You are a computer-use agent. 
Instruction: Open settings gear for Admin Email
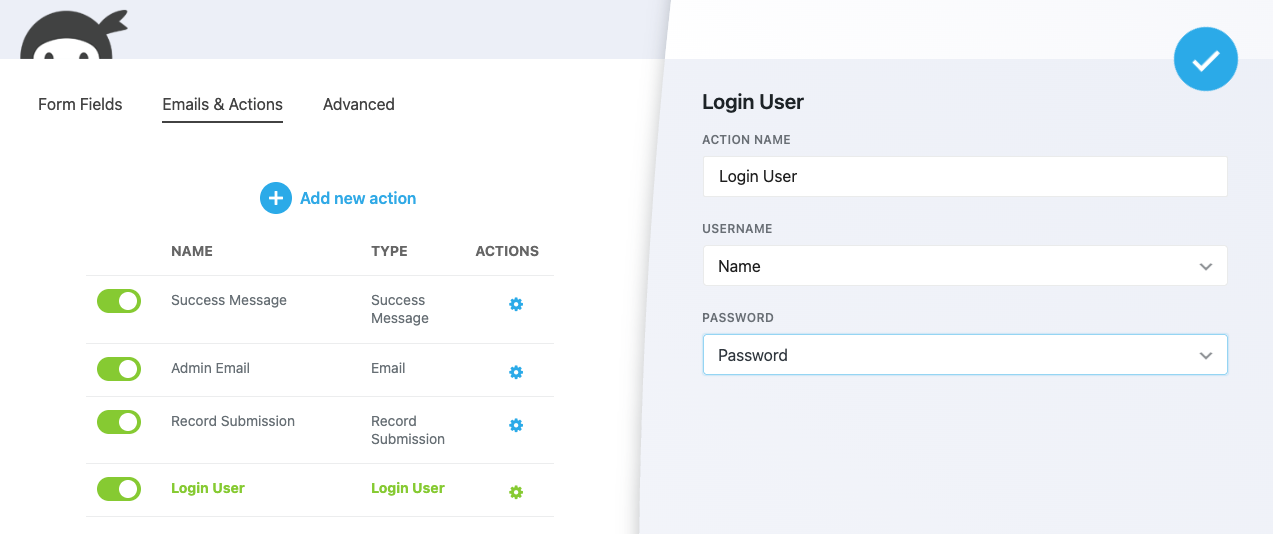pos(516,372)
